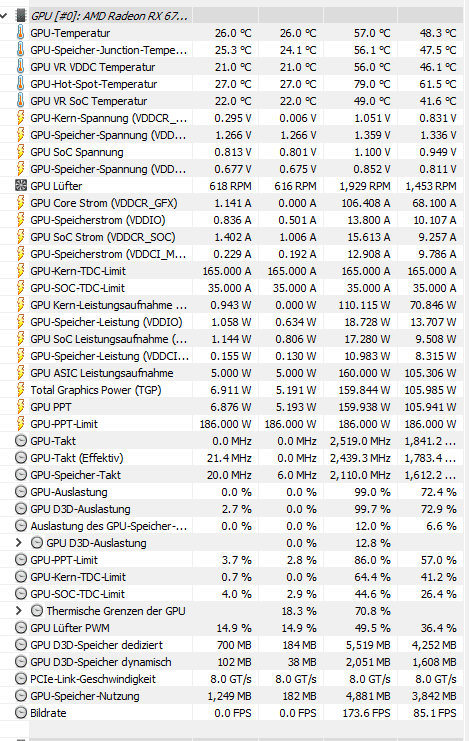Click lightning icon beside GPU-SOC-TDC-Limit 35.000 A row
The image size is (469, 741).
pyautogui.click(x=20, y=288)
